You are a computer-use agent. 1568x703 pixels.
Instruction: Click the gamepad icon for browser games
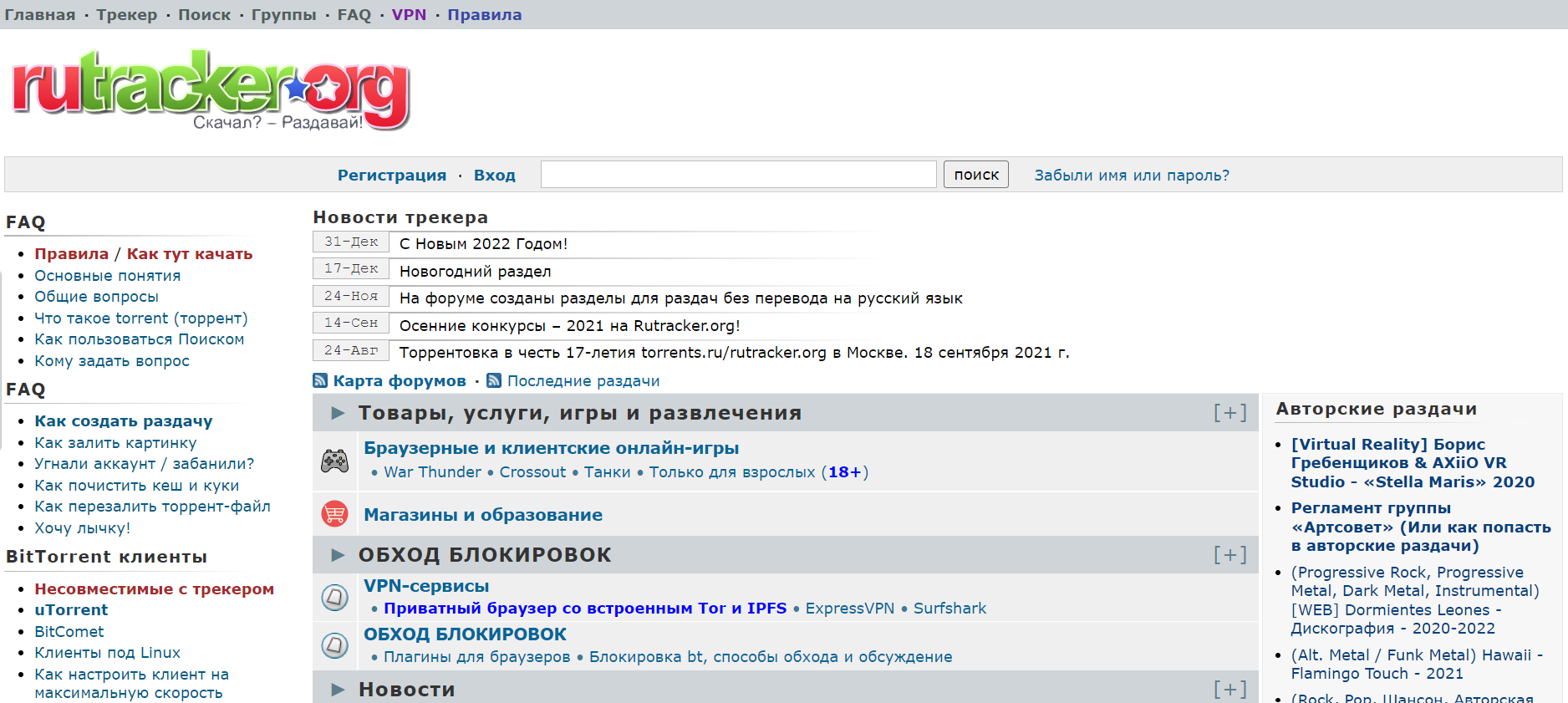[x=335, y=461]
